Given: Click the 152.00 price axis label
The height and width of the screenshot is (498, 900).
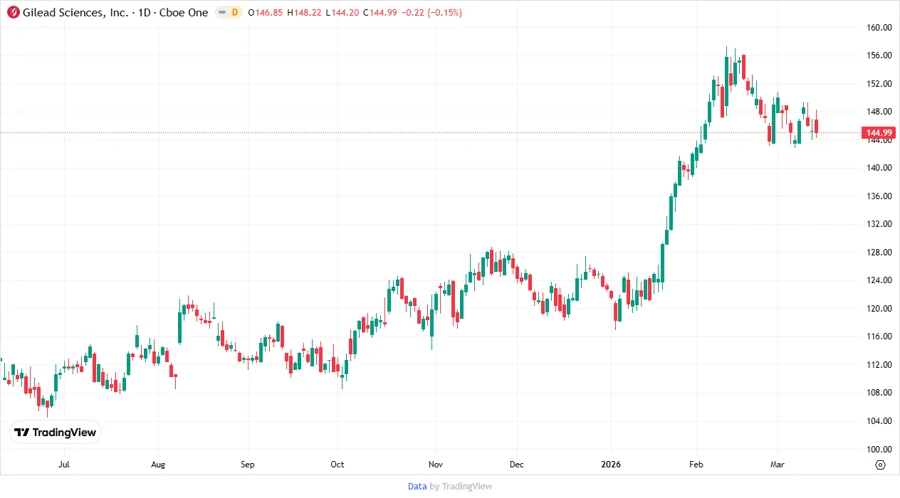Looking at the screenshot, I should (x=879, y=84).
